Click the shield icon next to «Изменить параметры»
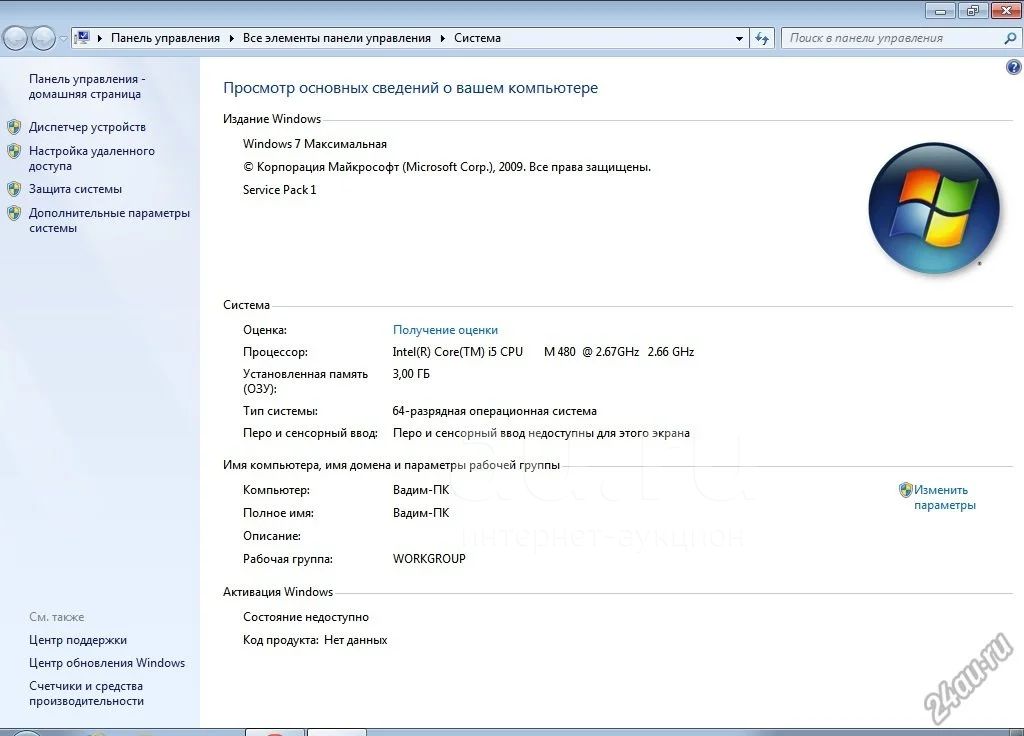Viewport: 1024px width, 736px height. (905, 490)
